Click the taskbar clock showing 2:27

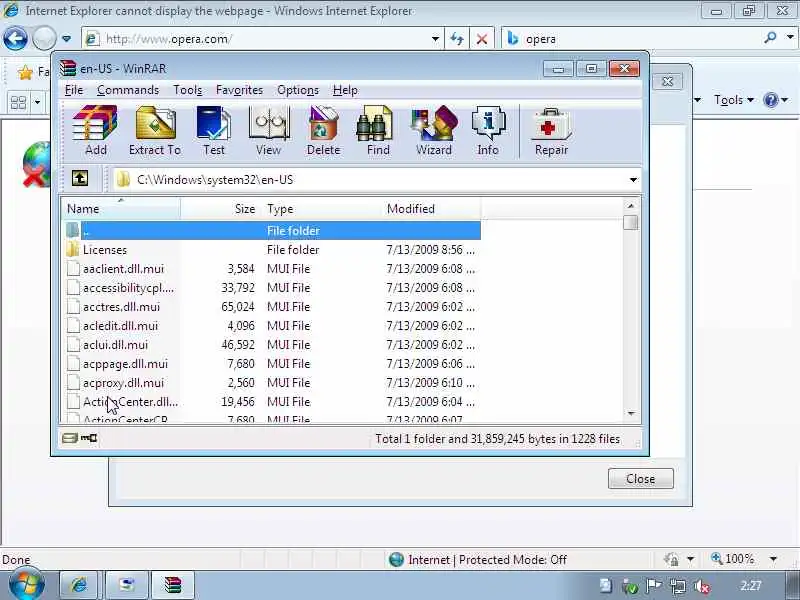click(751, 586)
